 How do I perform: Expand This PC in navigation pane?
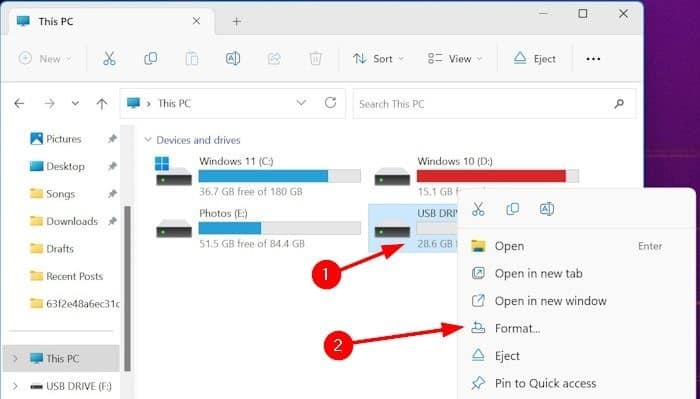(16, 358)
